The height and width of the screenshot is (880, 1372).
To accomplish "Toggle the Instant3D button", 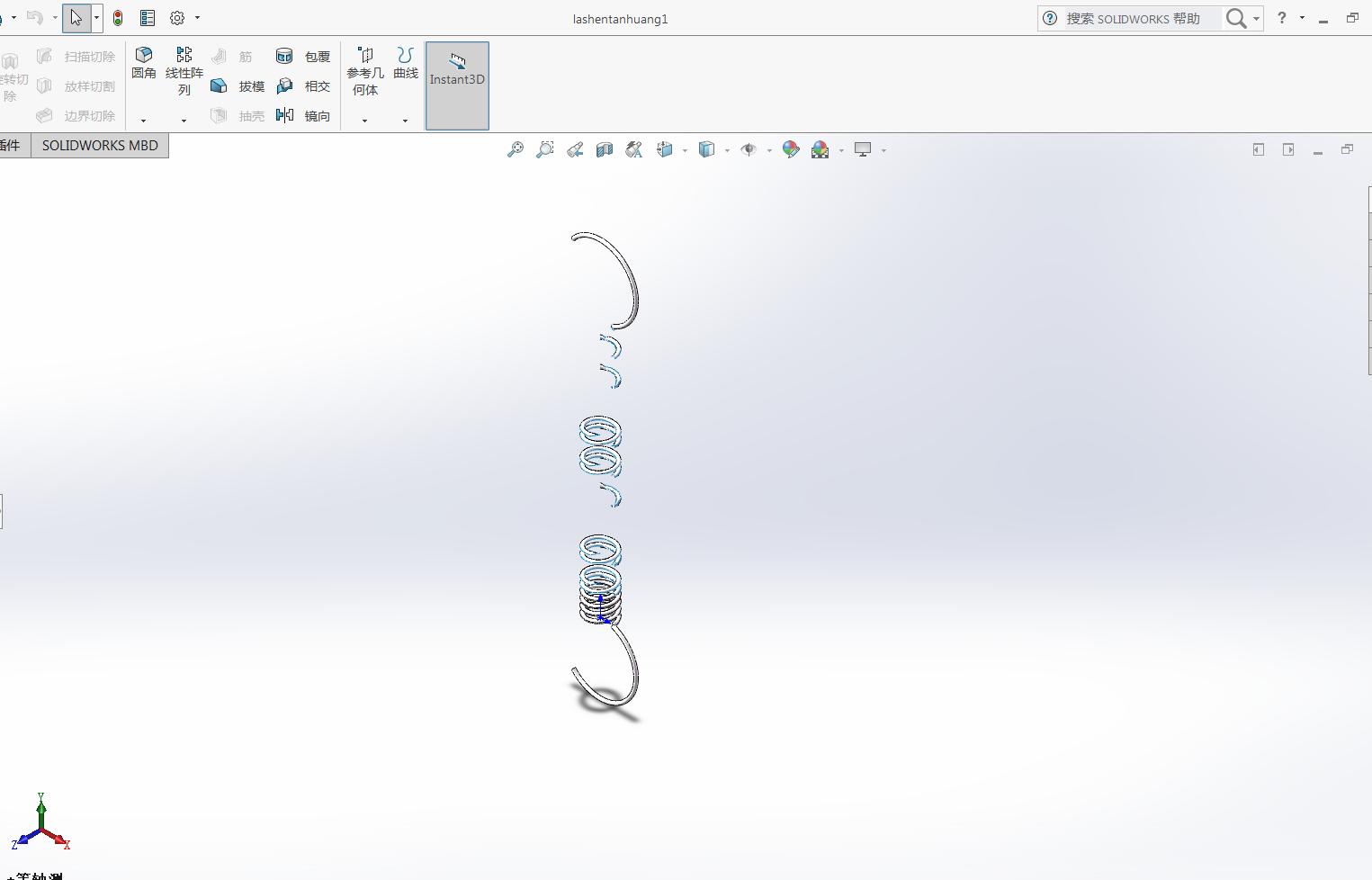I will pos(457,85).
